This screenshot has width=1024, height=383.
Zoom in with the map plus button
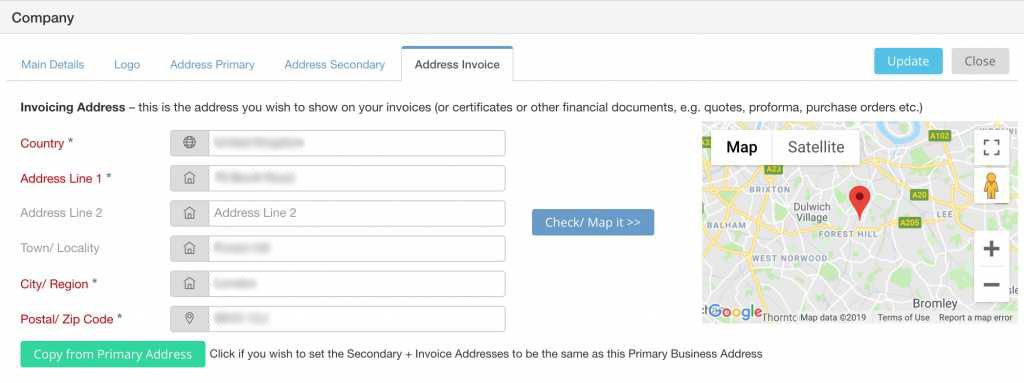coord(991,248)
